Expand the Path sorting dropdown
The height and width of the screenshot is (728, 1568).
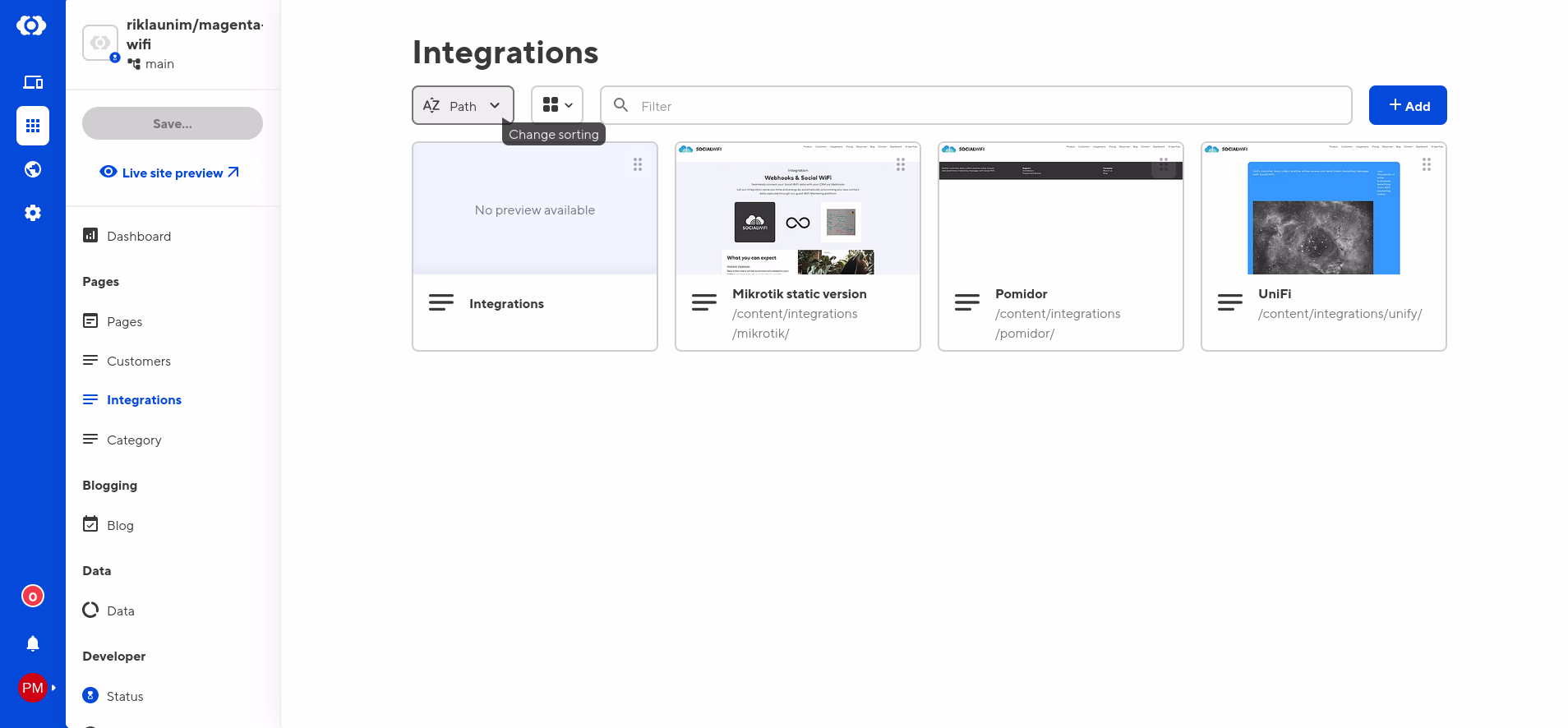pyautogui.click(x=463, y=106)
